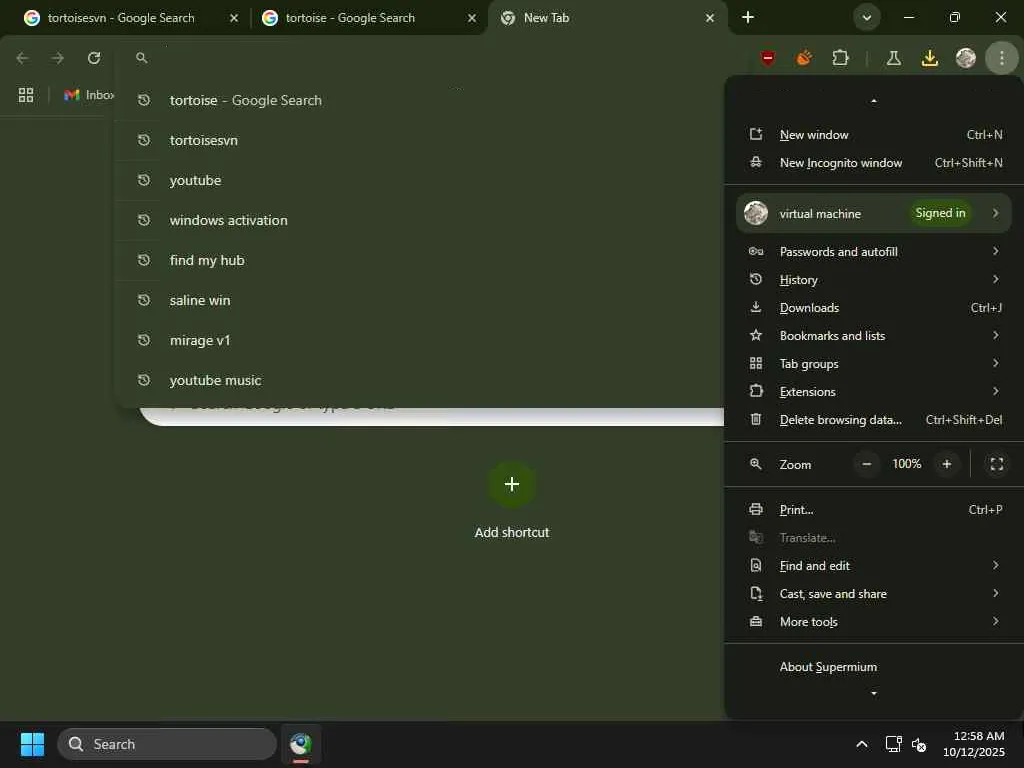Expand Cast, save and share submenu
1024x768 pixels.
[874, 594]
